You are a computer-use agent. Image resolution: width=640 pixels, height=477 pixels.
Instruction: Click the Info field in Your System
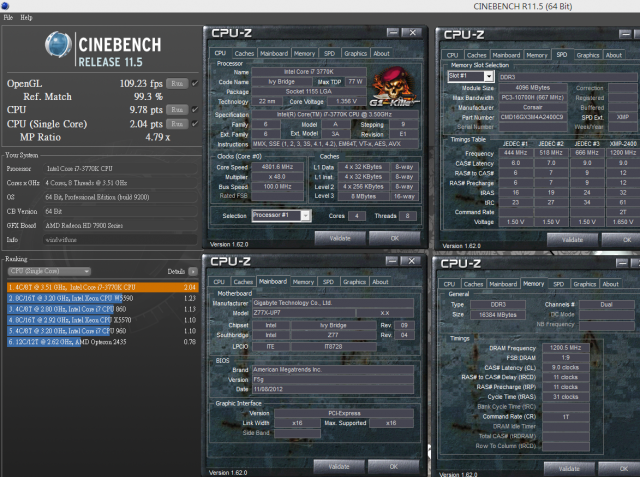click(120, 240)
